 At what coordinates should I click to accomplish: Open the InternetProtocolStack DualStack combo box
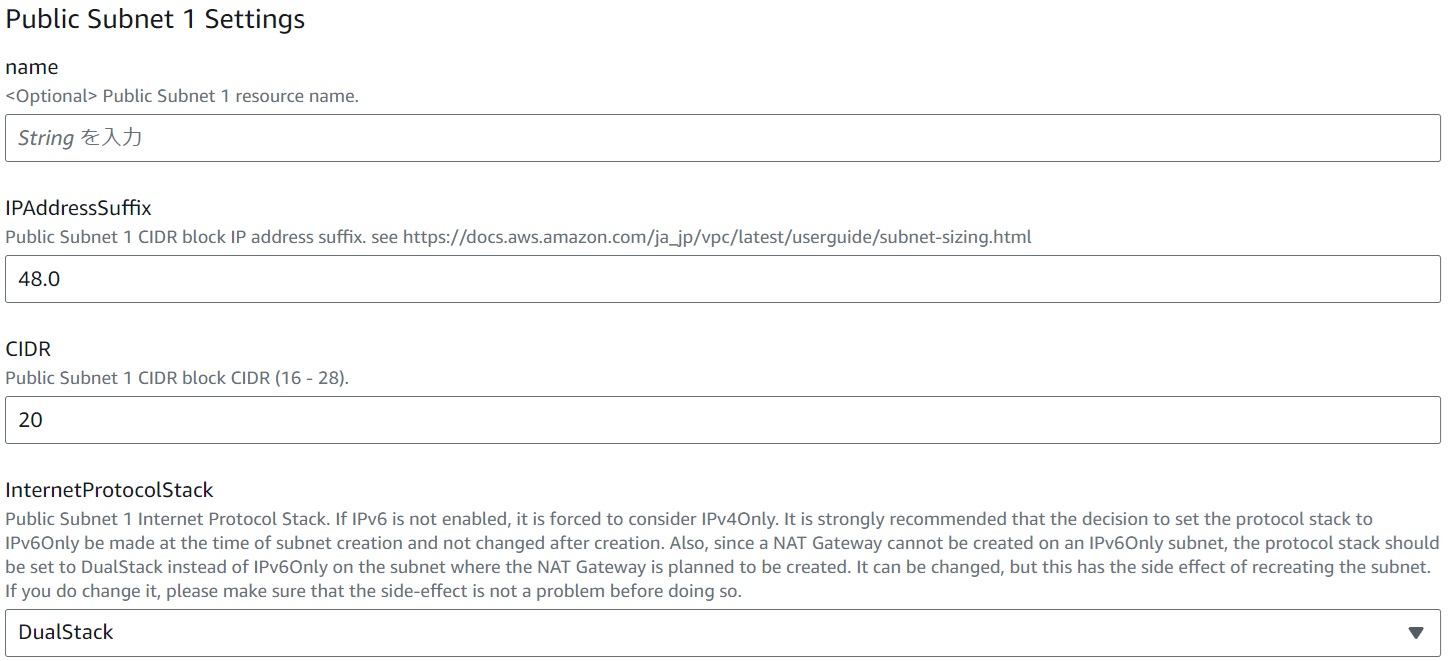point(722,632)
